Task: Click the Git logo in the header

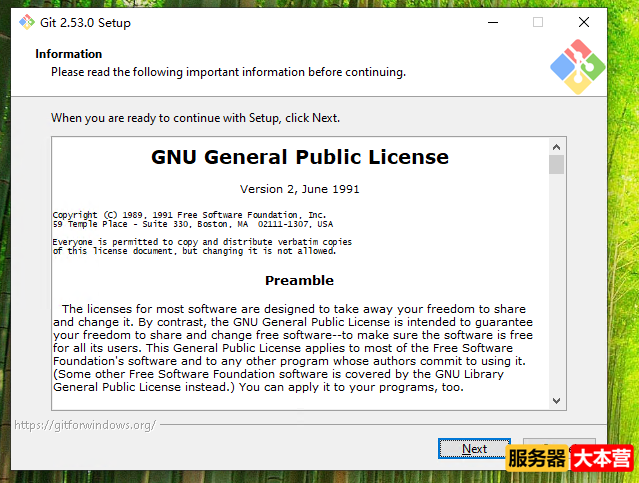Action: (577, 68)
